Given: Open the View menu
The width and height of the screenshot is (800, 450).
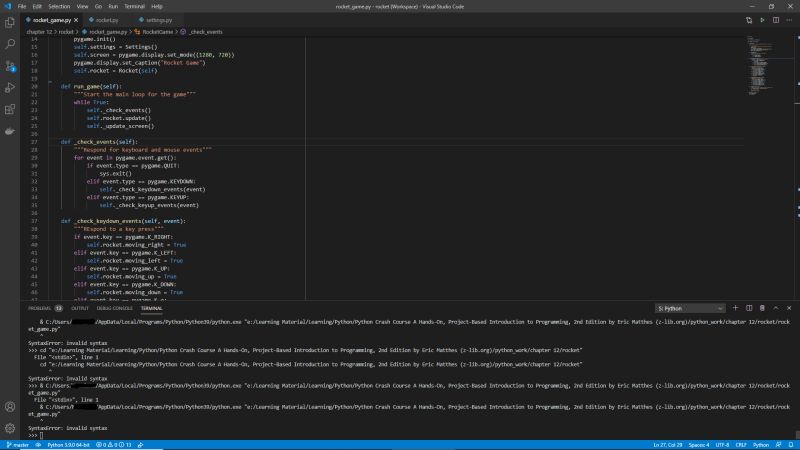Looking at the screenshot, I should (x=83, y=7).
